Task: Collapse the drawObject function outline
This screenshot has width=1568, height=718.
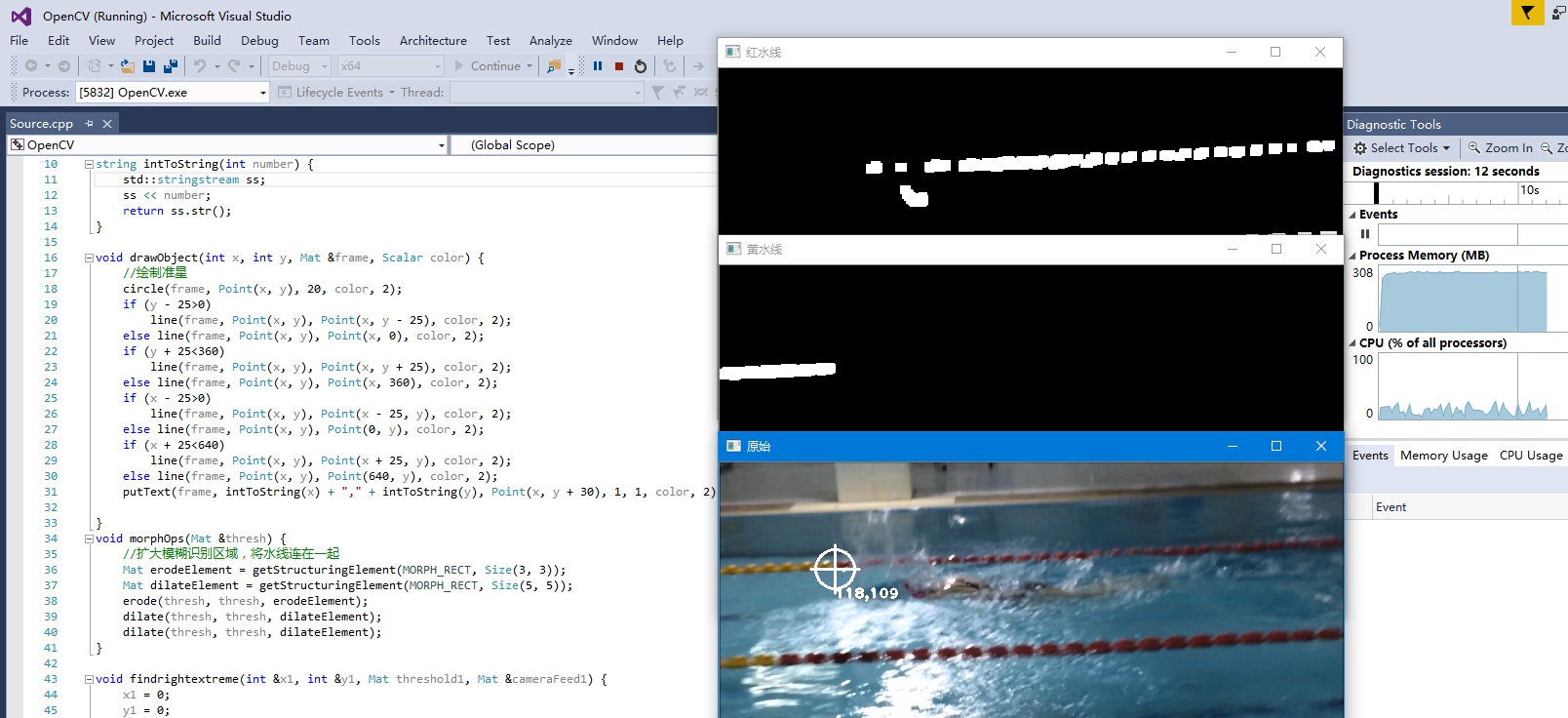Action: tap(89, 258)
